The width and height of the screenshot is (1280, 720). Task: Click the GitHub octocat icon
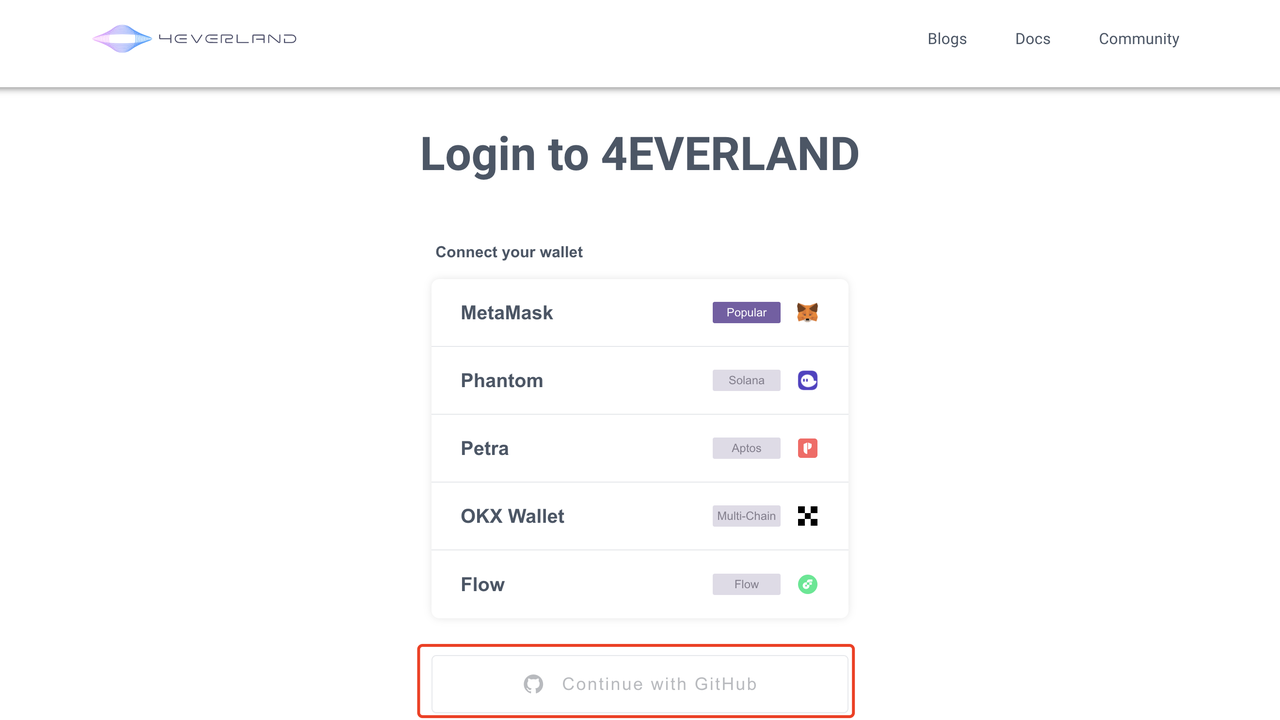click(x=534, y=684)
